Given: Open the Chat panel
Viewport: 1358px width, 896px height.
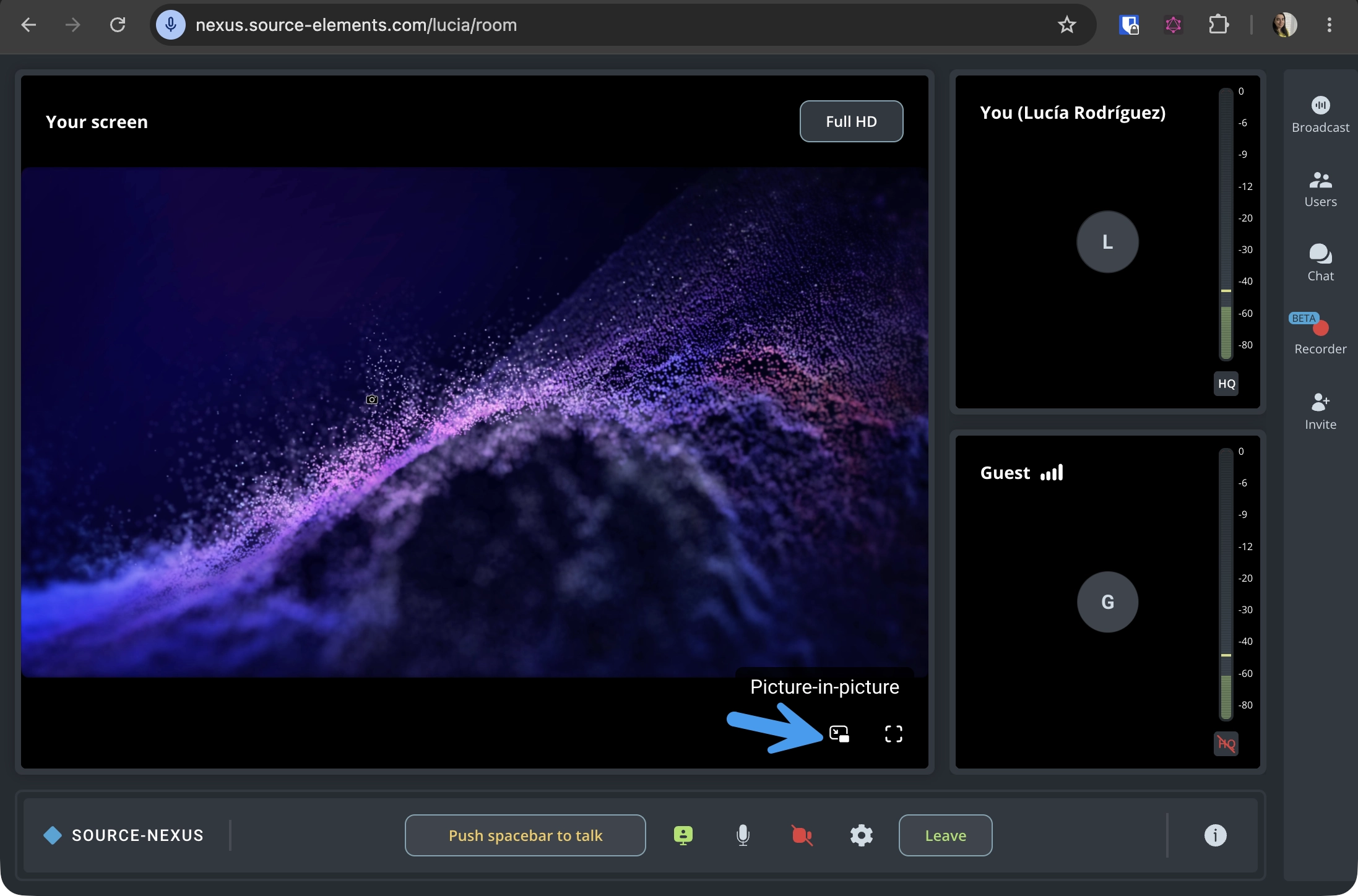Looking at the screenshot, I should click(1320, 263).
